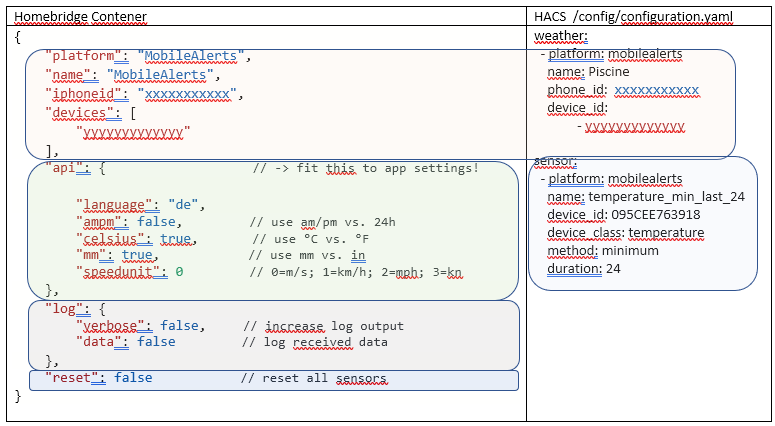Click the false value next to "verbose"

(x=179, y=326)
